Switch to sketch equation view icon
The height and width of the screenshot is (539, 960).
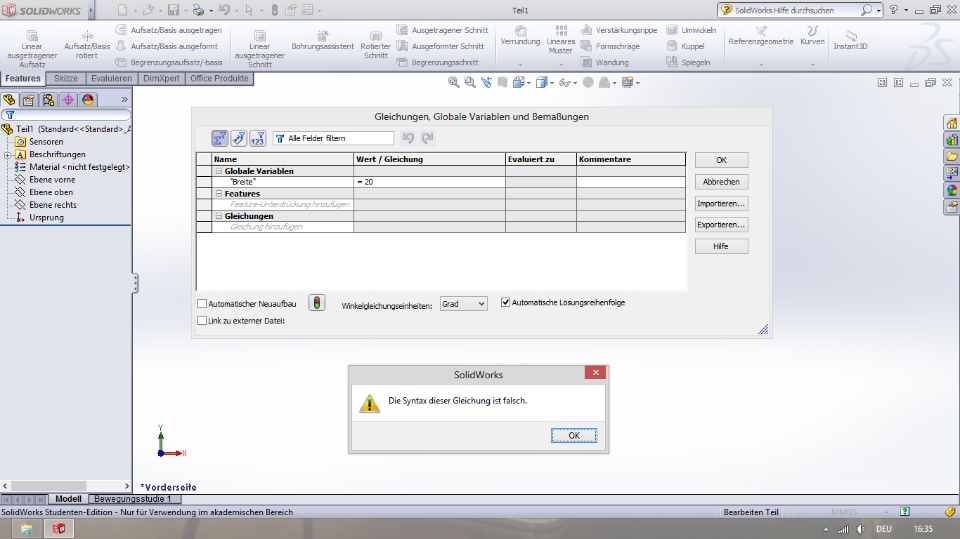[x=239, y=138]
